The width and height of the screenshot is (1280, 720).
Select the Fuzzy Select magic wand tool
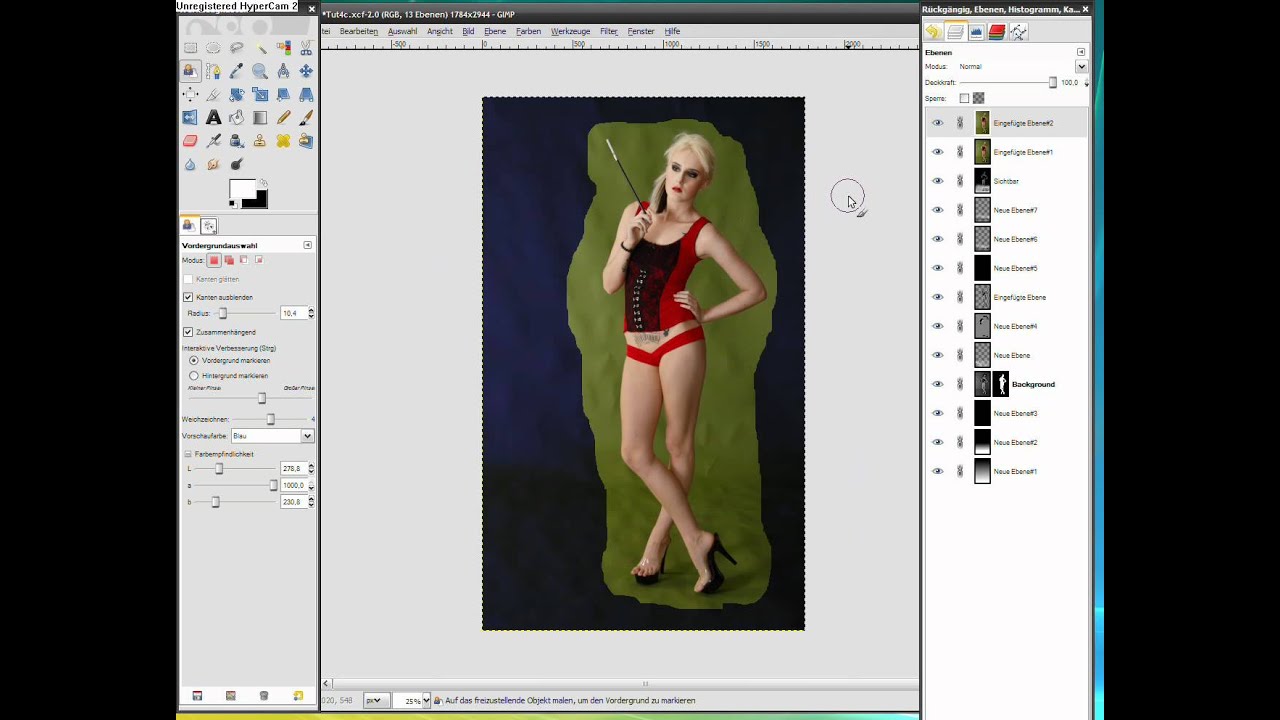260,48
